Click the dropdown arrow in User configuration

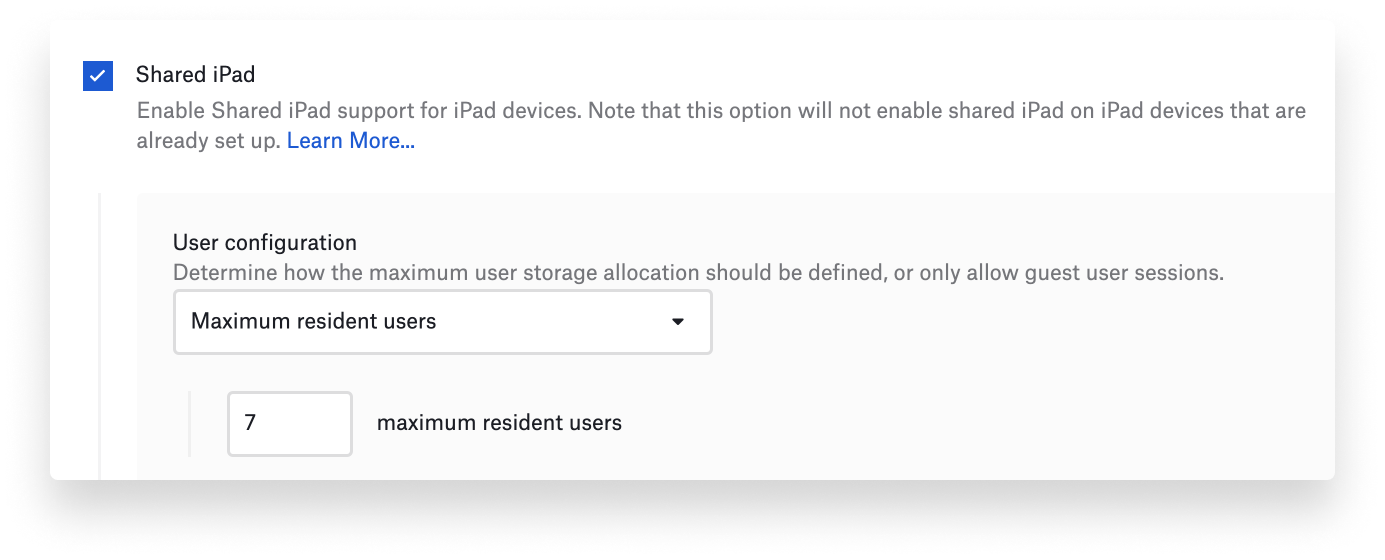(678, 322)
